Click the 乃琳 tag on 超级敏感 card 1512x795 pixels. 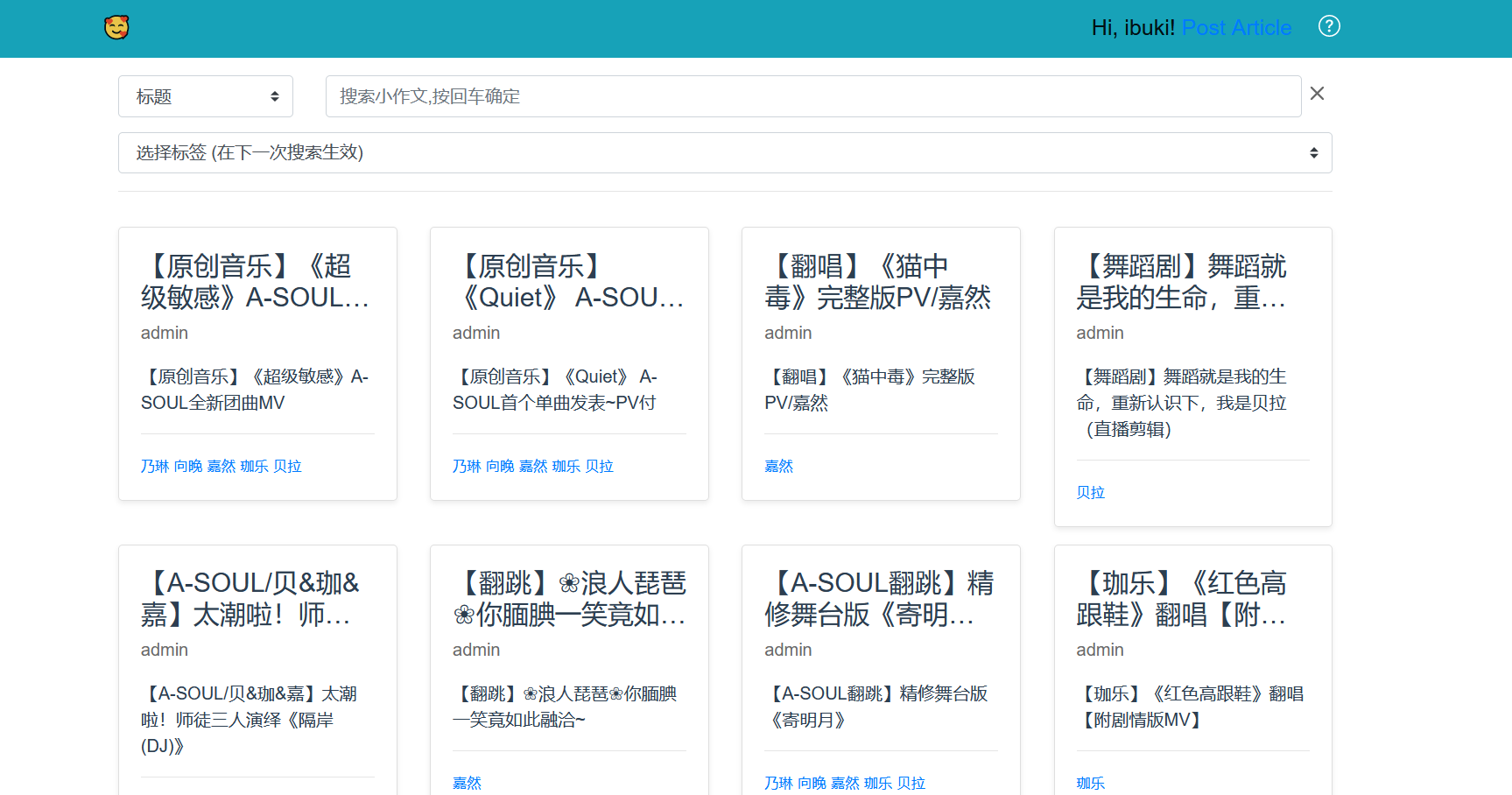pos(154,467)
